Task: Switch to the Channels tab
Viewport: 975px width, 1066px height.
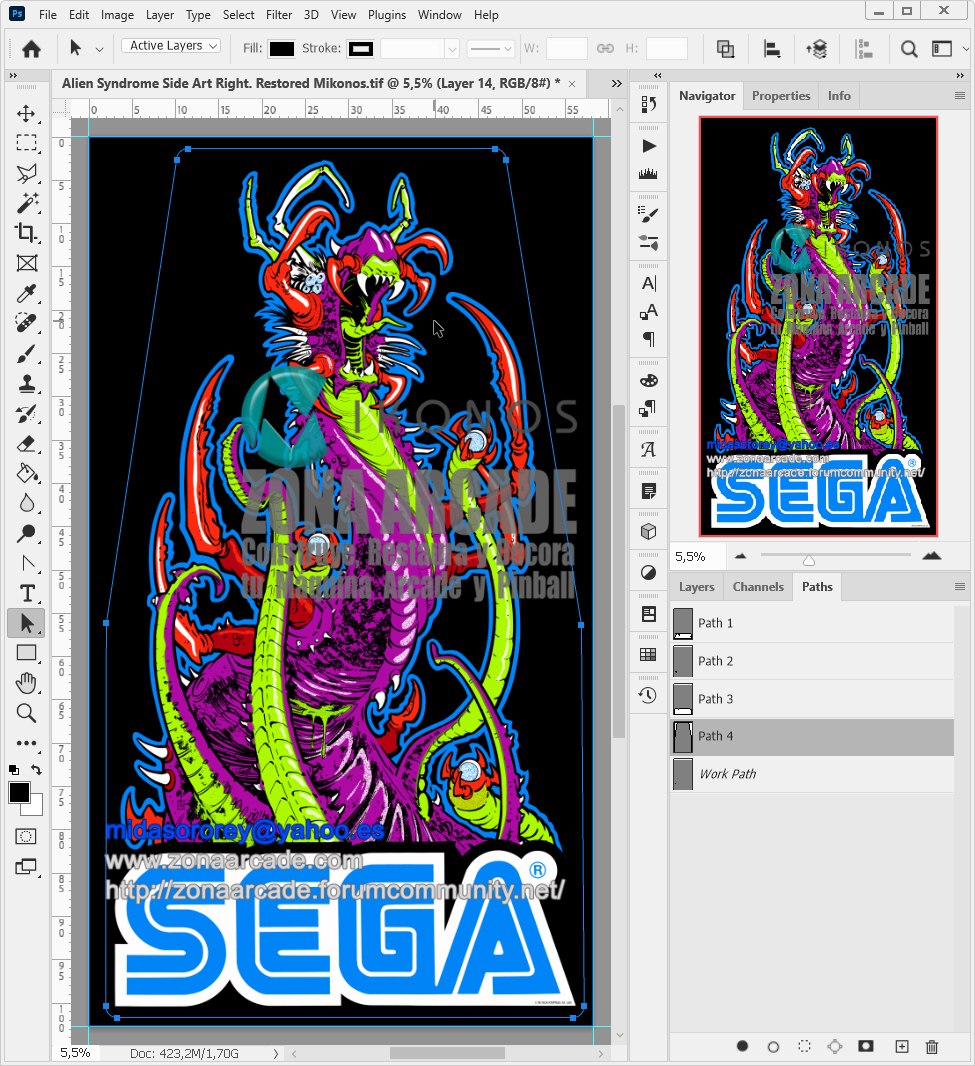Action: point(757,587)
